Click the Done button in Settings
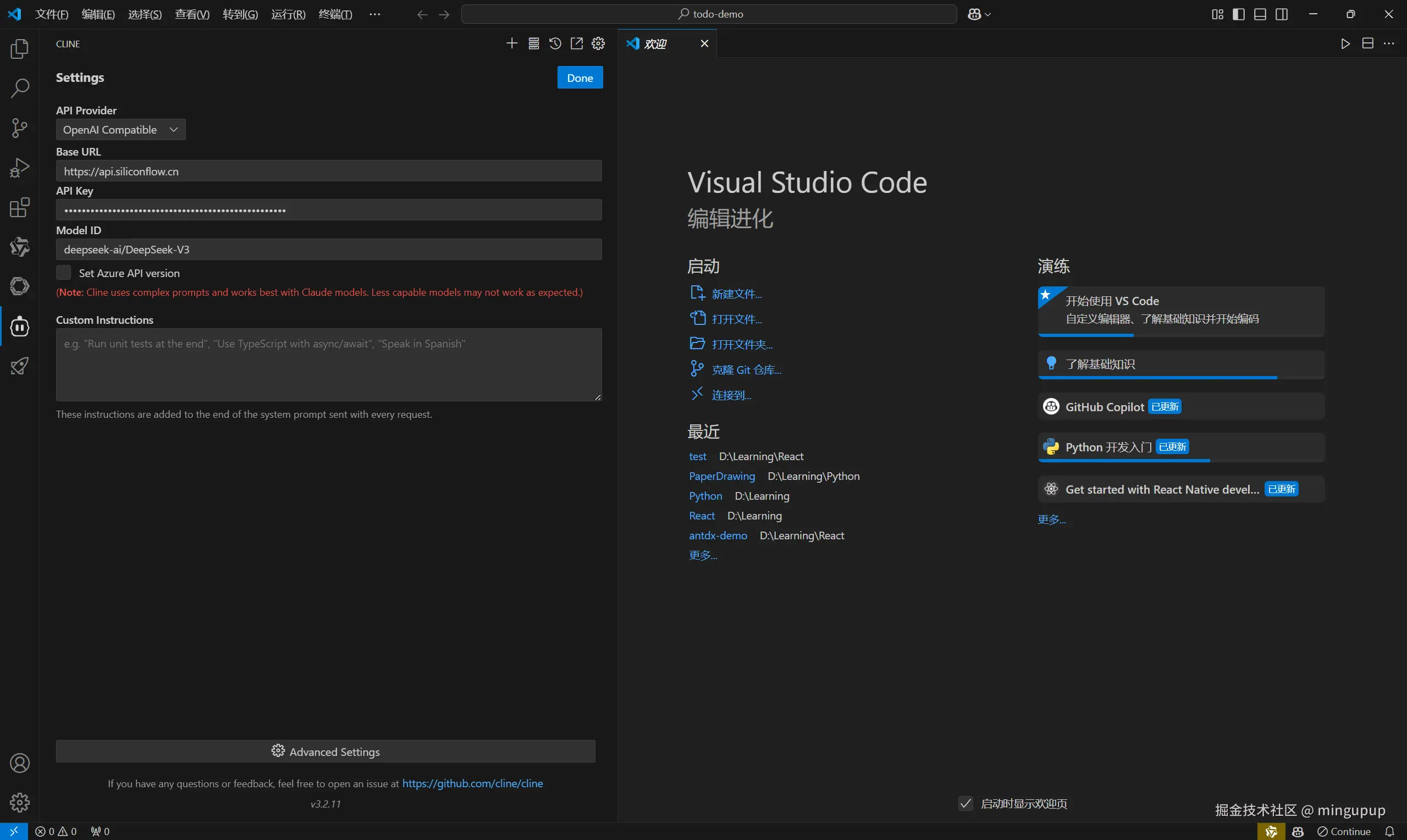Image resolution: width=1407 pixels, height=840 pixels. (580, 78)
